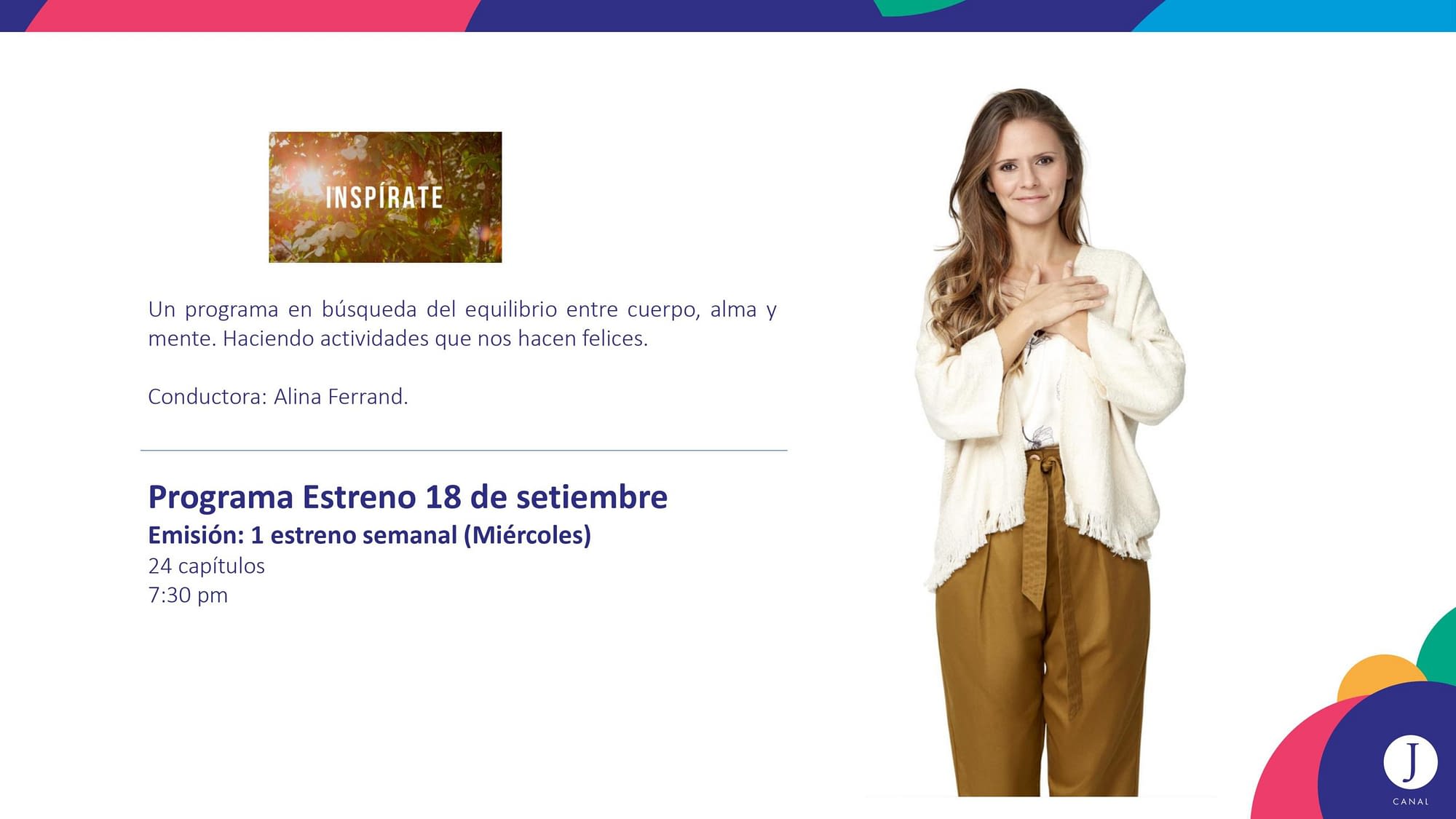
Task: Click the word Miércoles in emission line
Action: click(528, 535)
